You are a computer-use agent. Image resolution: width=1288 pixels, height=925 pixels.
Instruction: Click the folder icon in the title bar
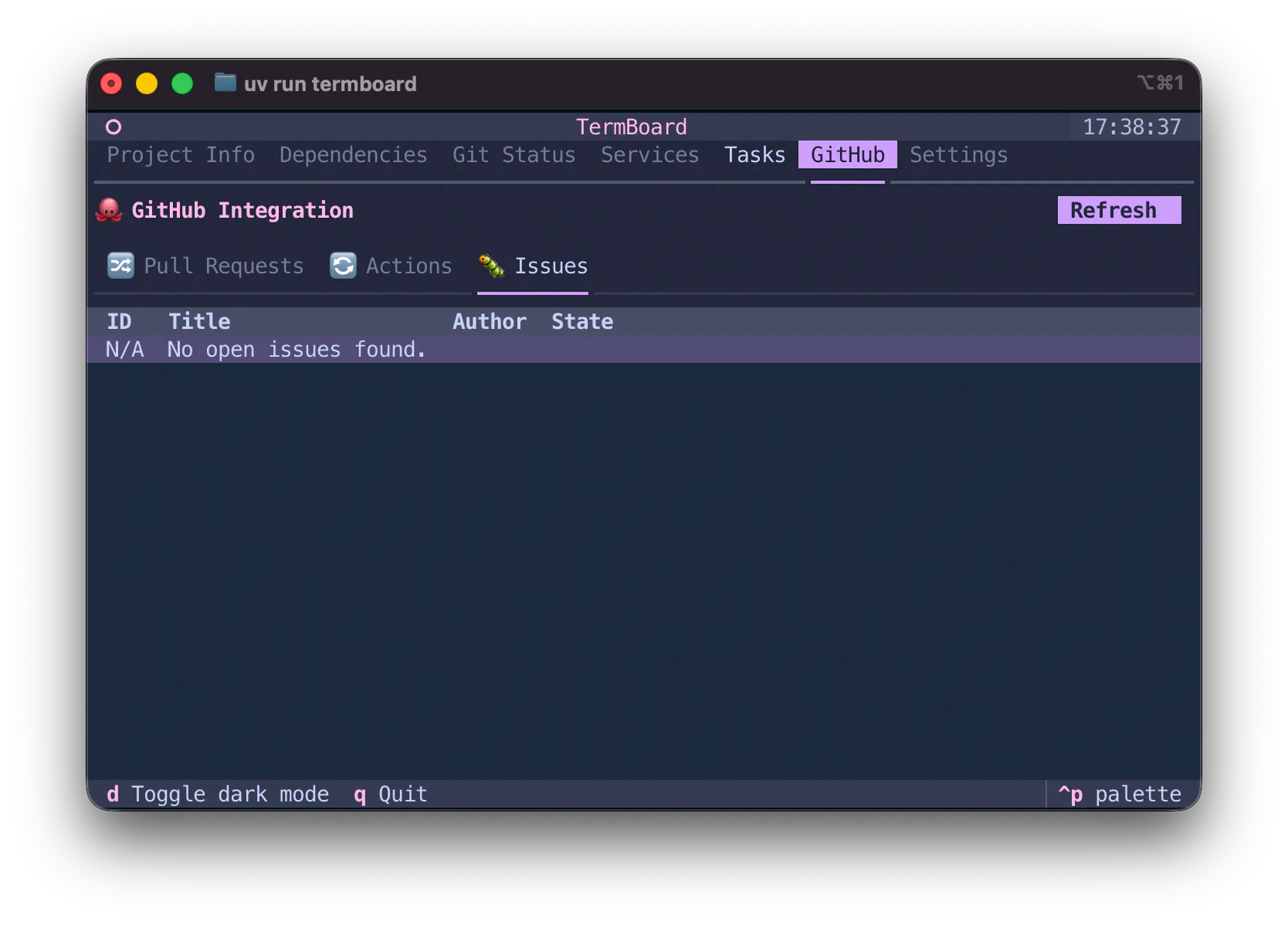[x=225, y=83]
